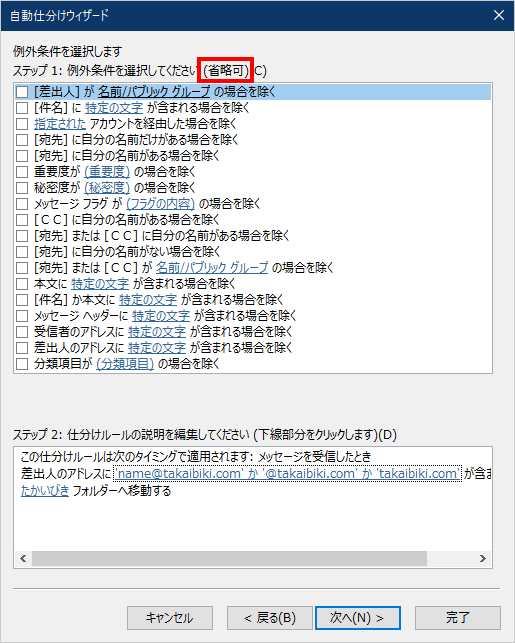The image size is (515, 643).
Task: Open the (分類項目) link in list
Action: [125, 363]
